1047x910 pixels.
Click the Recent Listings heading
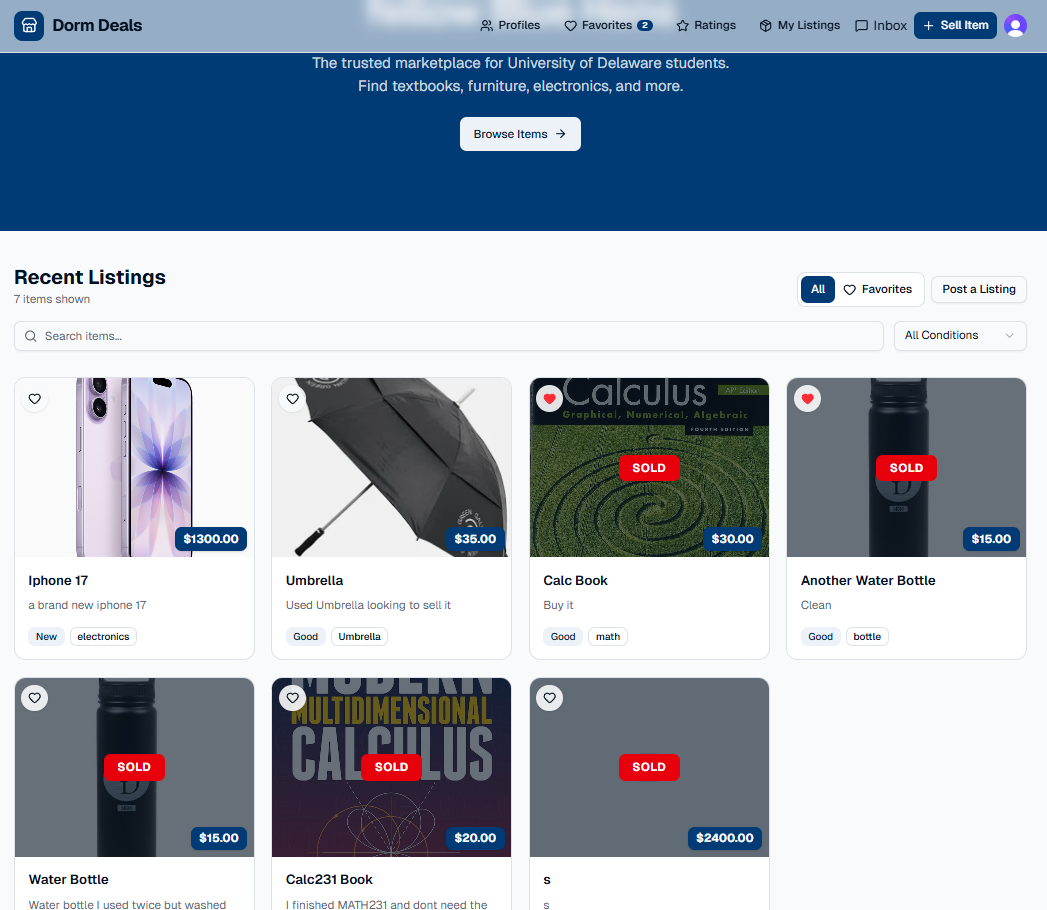coord(90,277)
